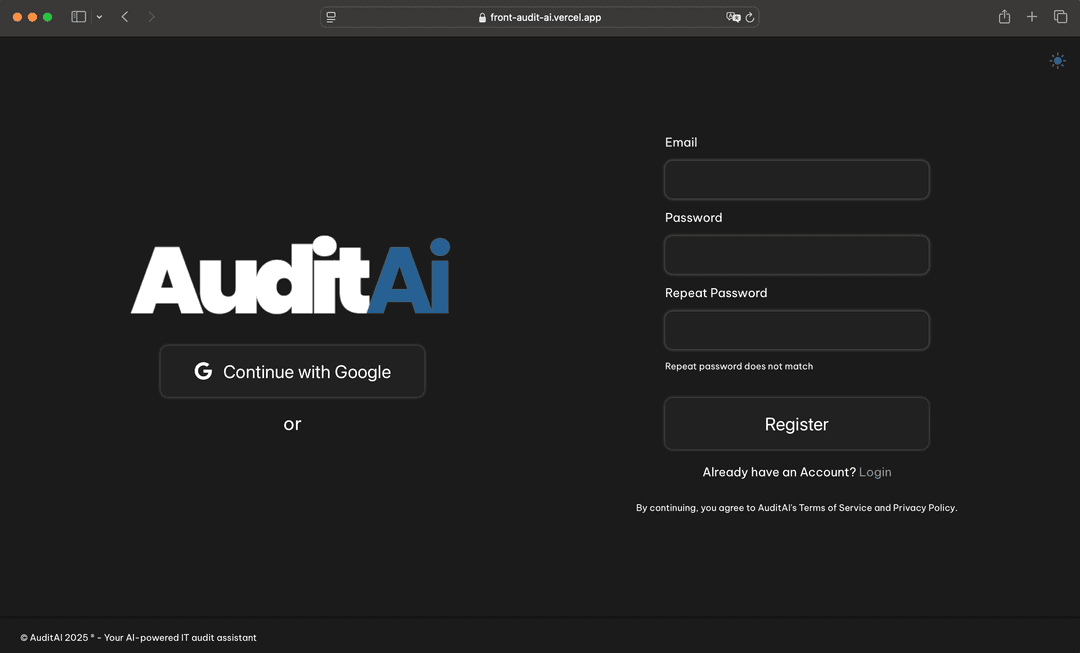The image size is (1080, 653).
Task: Click the page format icon left of address bar
Action: pyautogui.click(x=330, y=16)
